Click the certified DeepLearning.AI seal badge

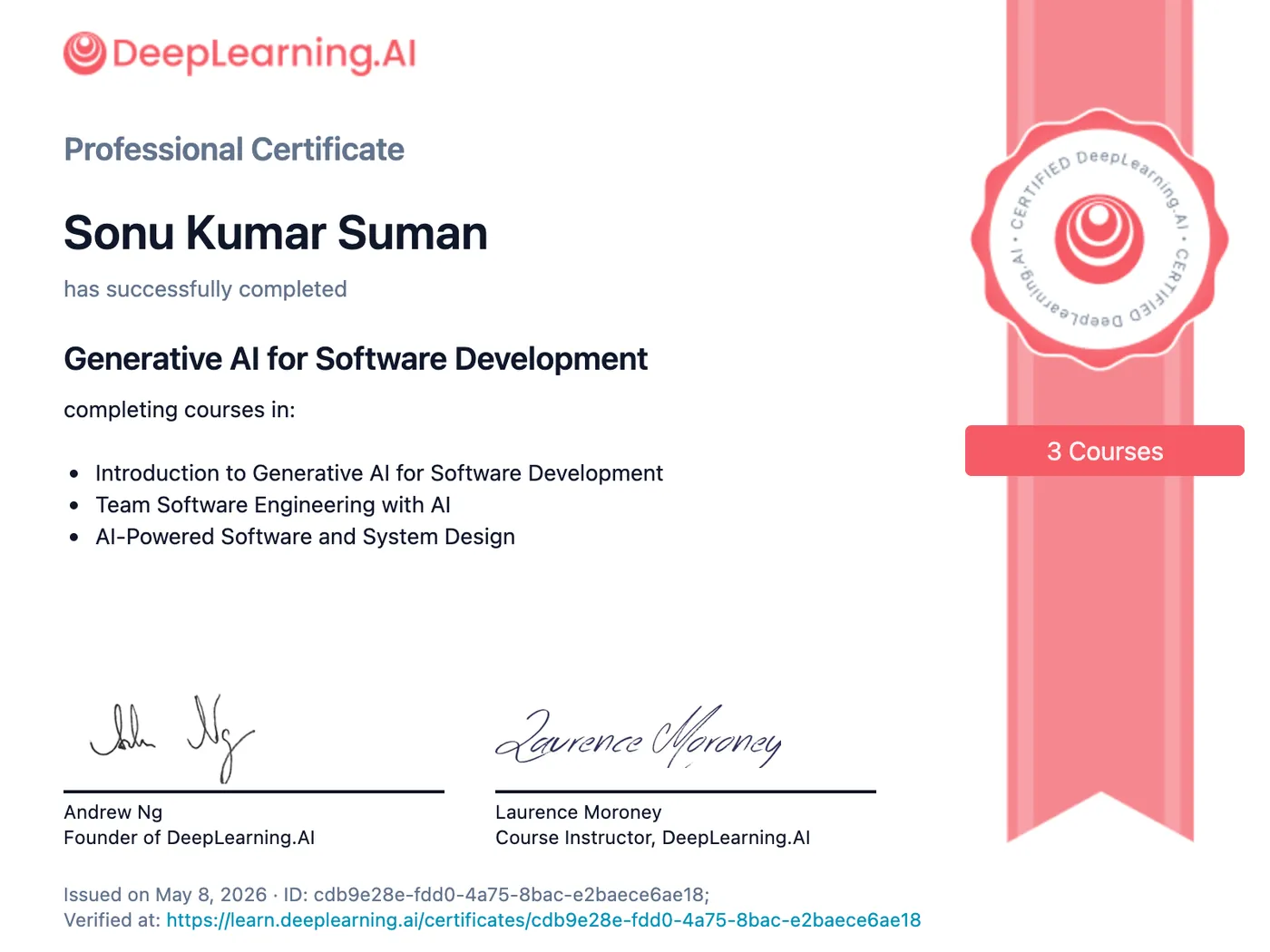(x=1099, y=239)
